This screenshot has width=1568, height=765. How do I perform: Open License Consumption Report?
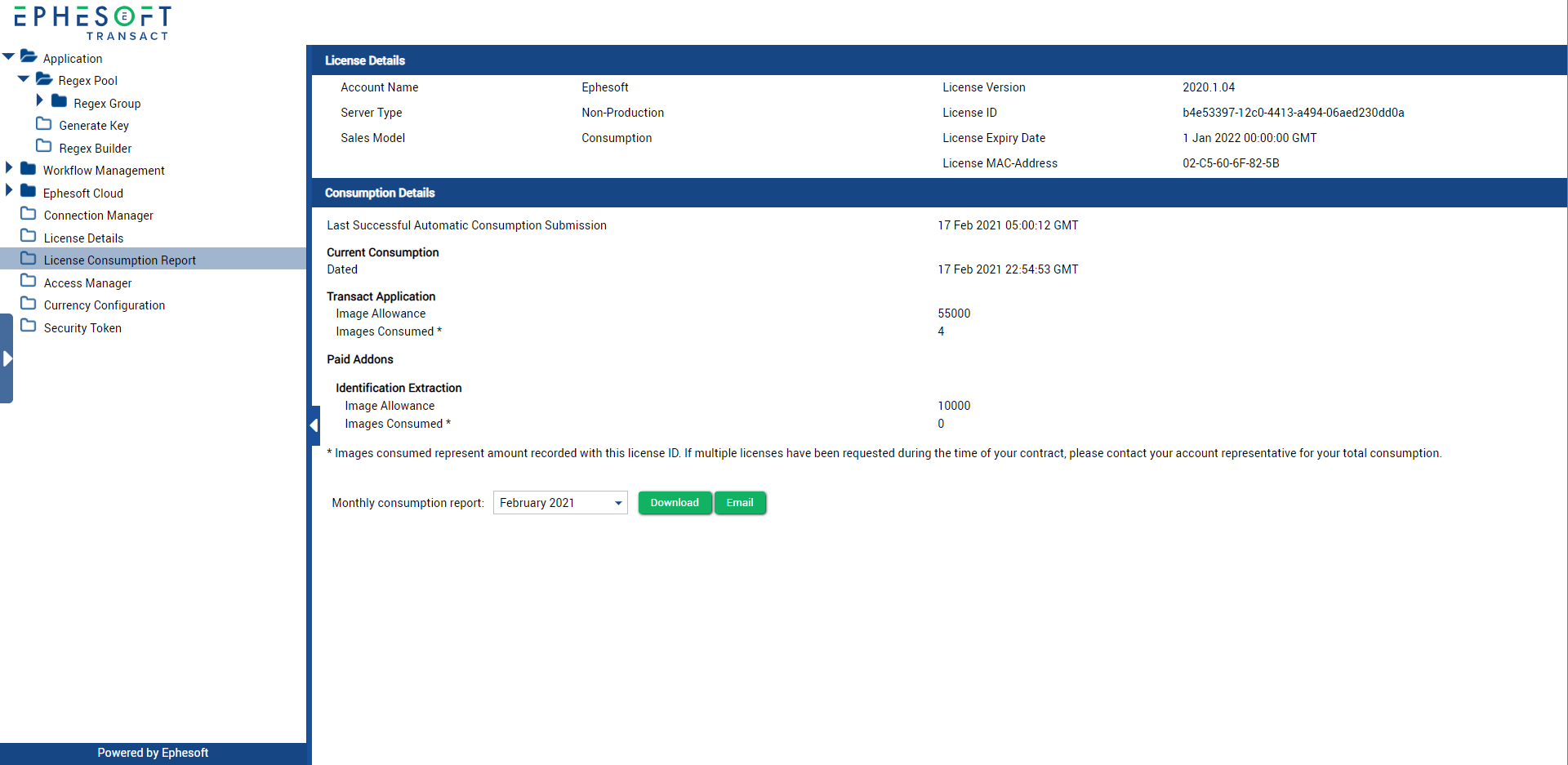(x=120, y=260)
